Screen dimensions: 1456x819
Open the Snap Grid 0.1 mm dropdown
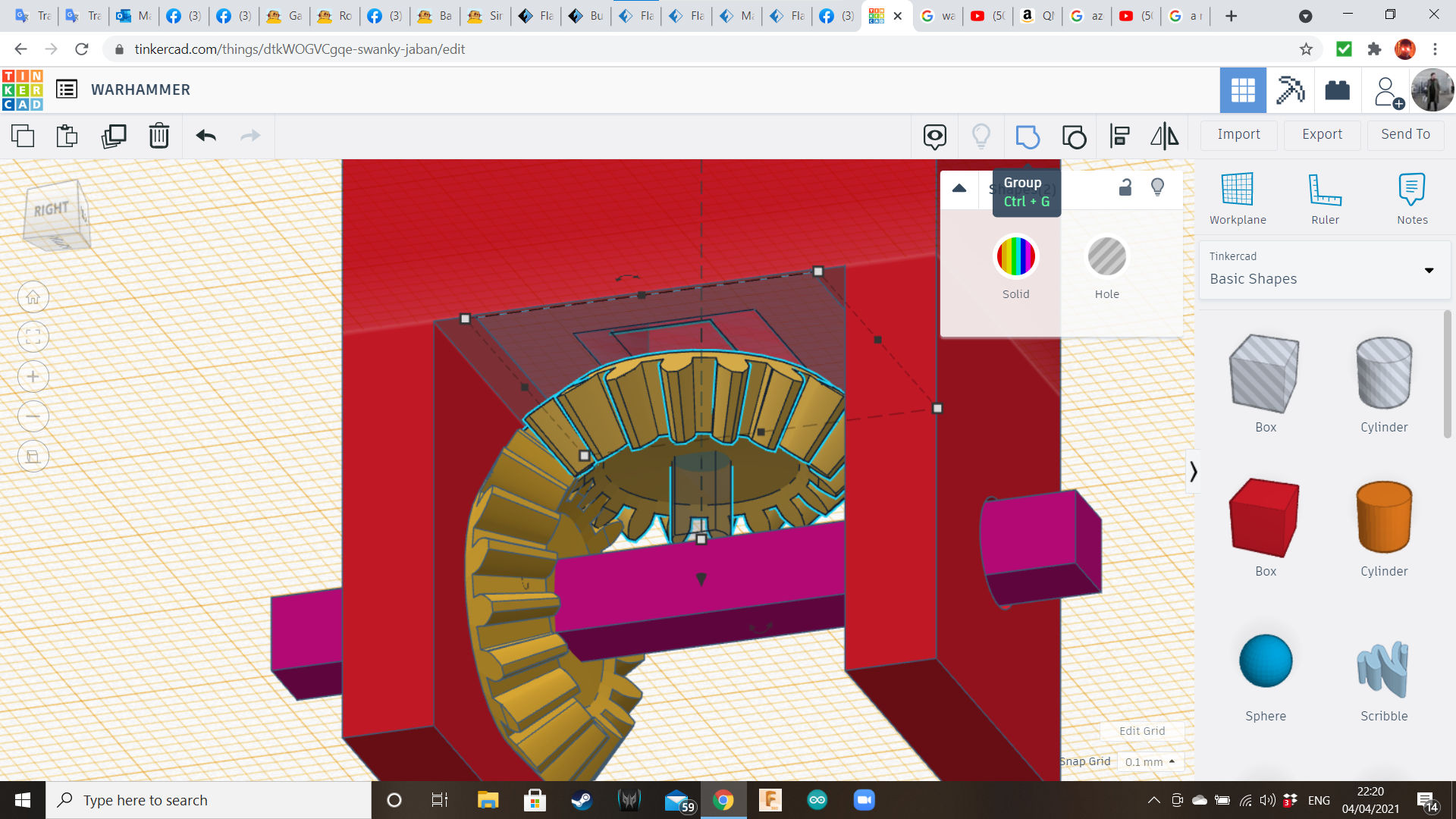click(x=1150, y=761)
